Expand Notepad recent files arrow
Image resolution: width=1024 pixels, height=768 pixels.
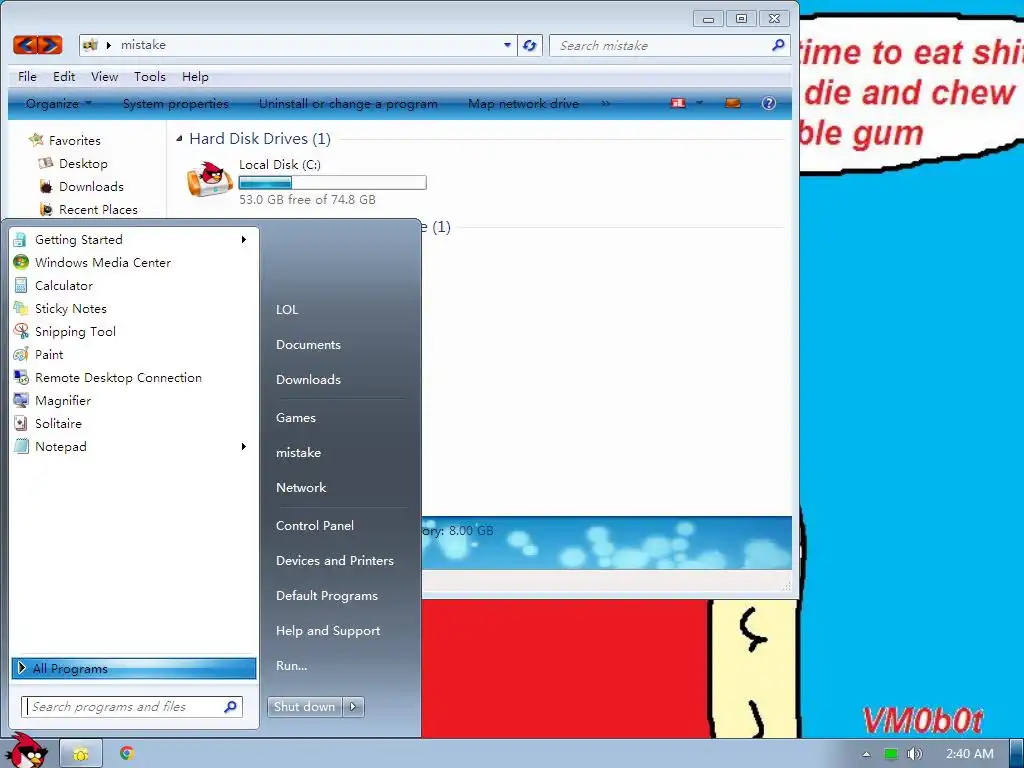click(x=244, y=447)
